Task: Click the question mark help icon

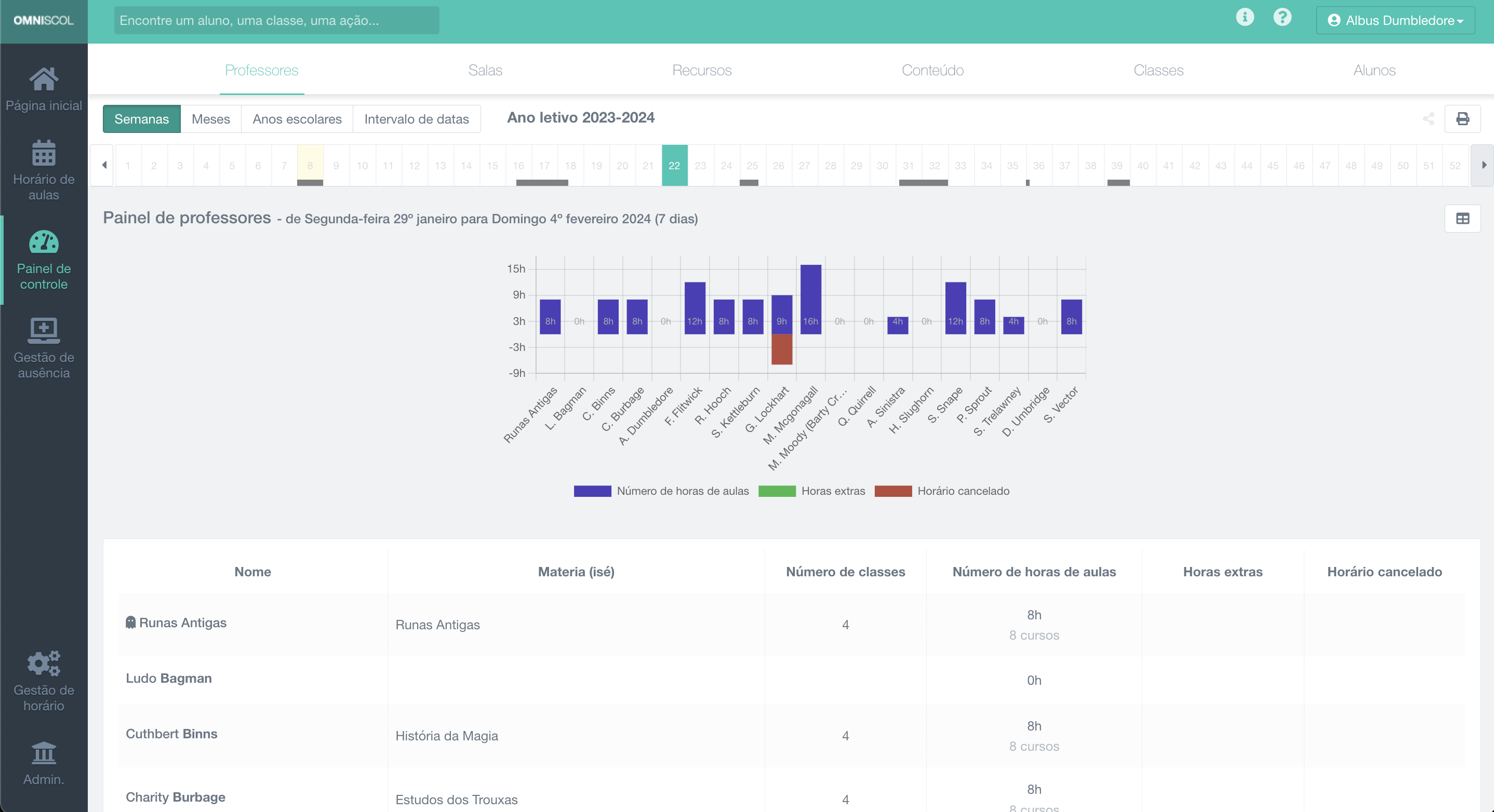Action: (1282, 17)
